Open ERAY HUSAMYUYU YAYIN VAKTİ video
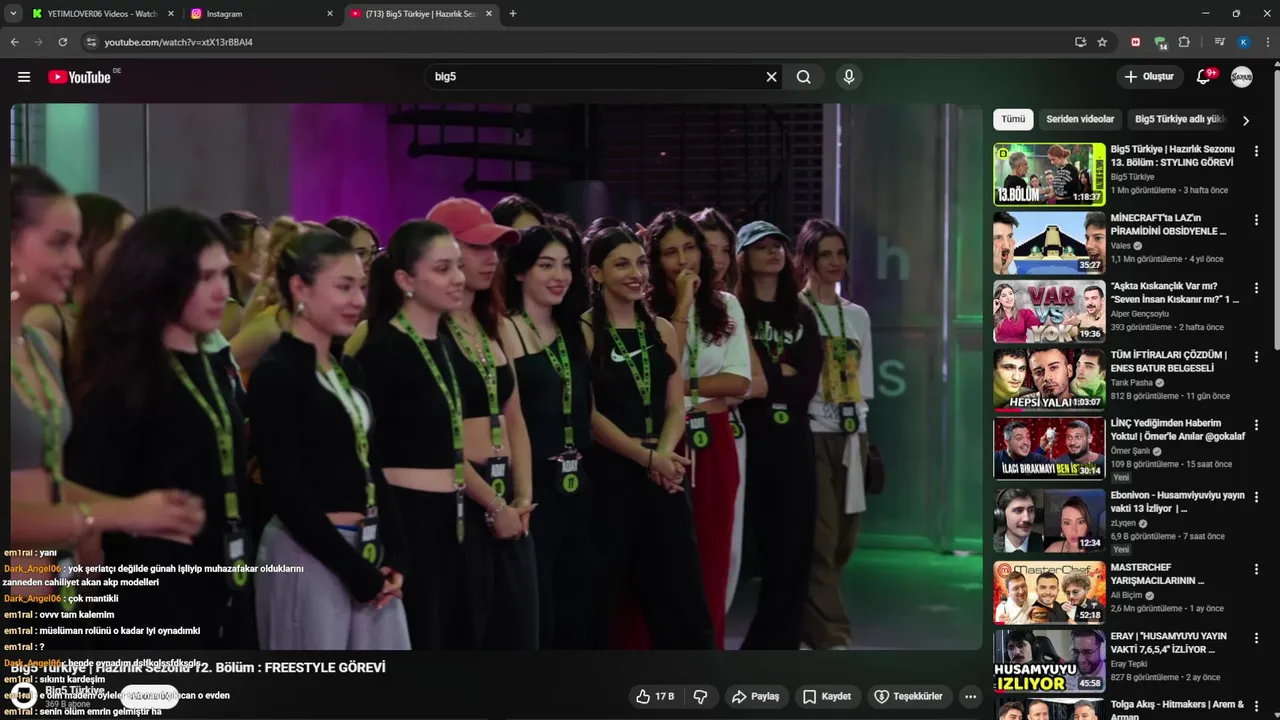 pos(1170,643)
